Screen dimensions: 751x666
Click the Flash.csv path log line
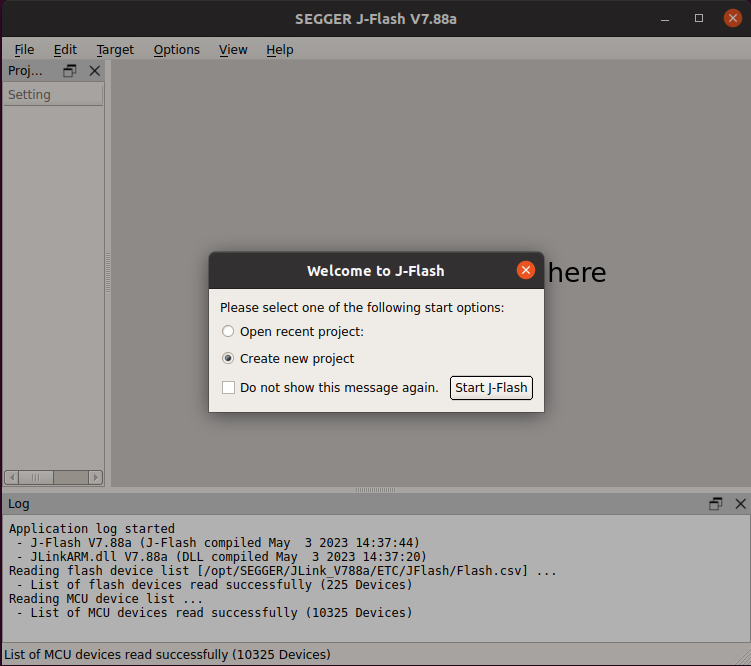point(283,571)
